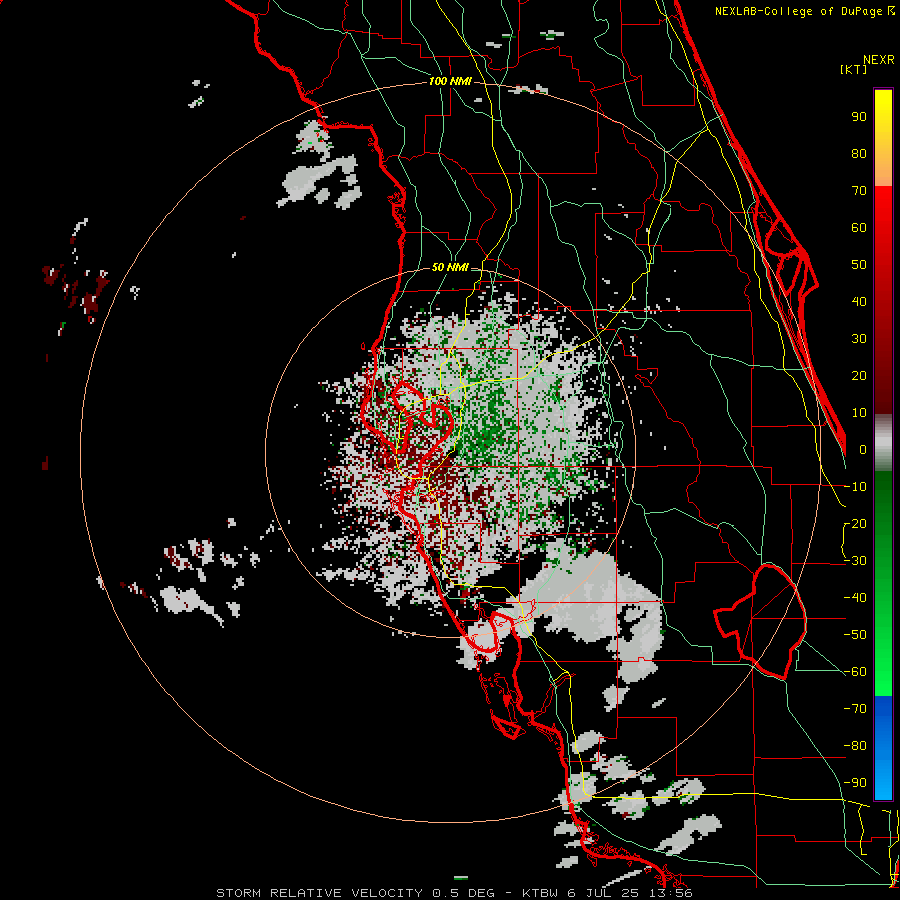Image resolution: width=900 pixels, height=900 pixels.
Task: Click the negative 20 value on velocity scale
Action: click(855, 523)
